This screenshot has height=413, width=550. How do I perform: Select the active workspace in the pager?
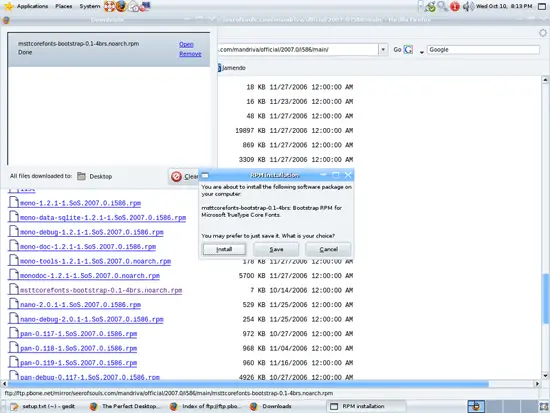click(x=476, y=406)
